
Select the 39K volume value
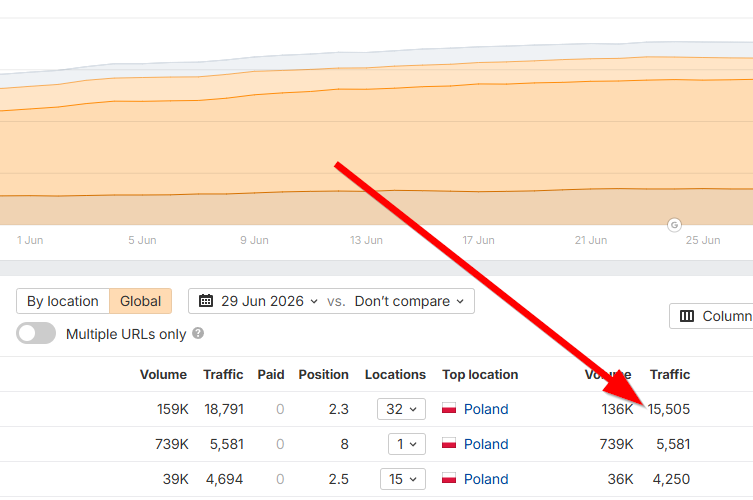[x=175, y=479]
